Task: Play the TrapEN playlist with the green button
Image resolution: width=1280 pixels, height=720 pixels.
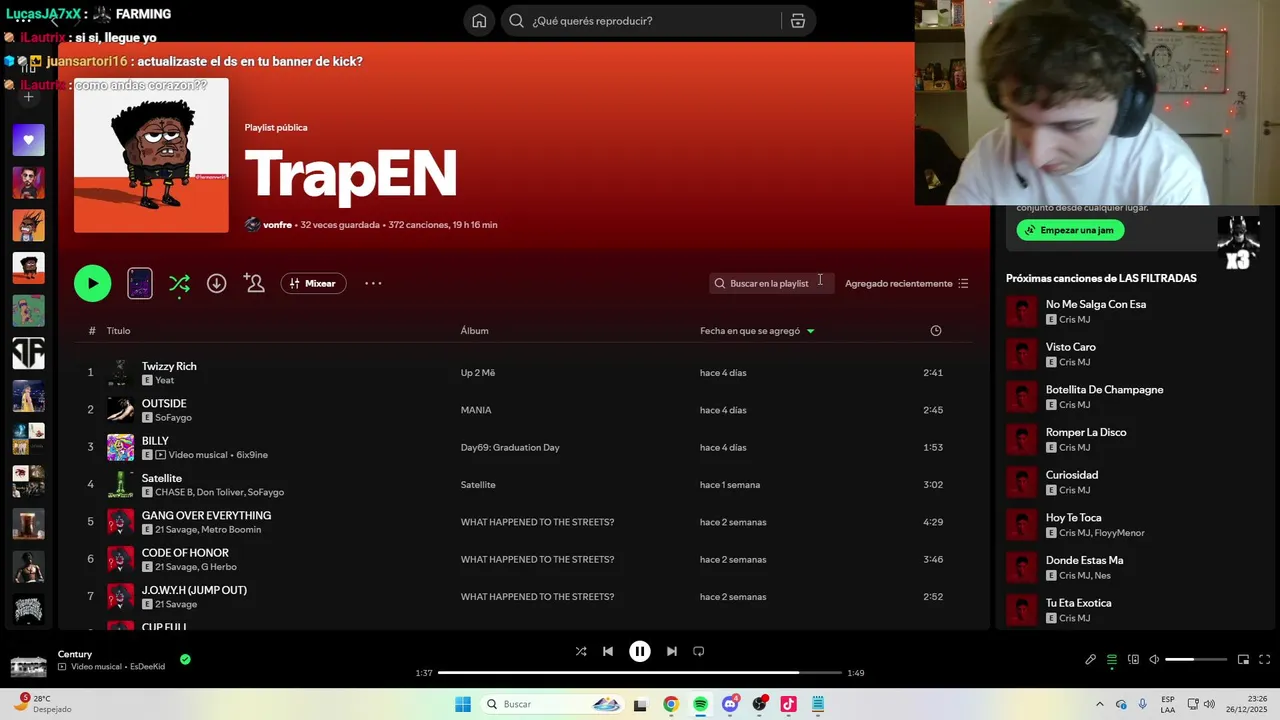Action: [x=92, y=283]
